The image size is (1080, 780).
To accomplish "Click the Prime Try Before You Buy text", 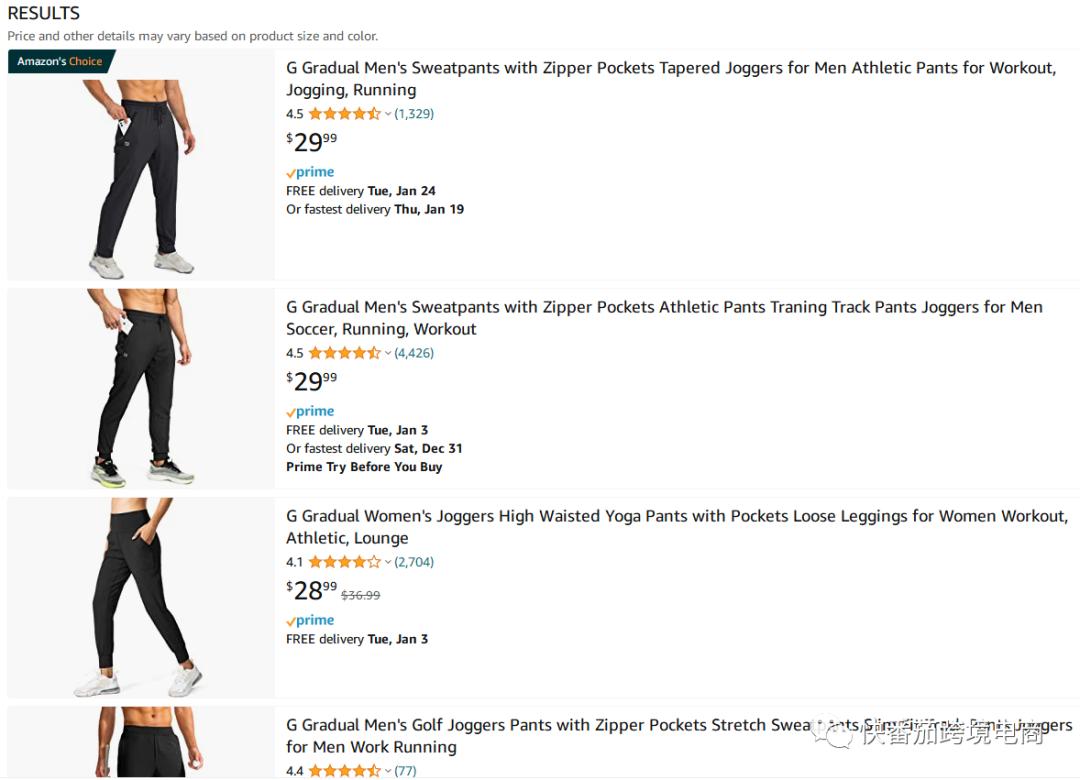I will tap(364, 467).
